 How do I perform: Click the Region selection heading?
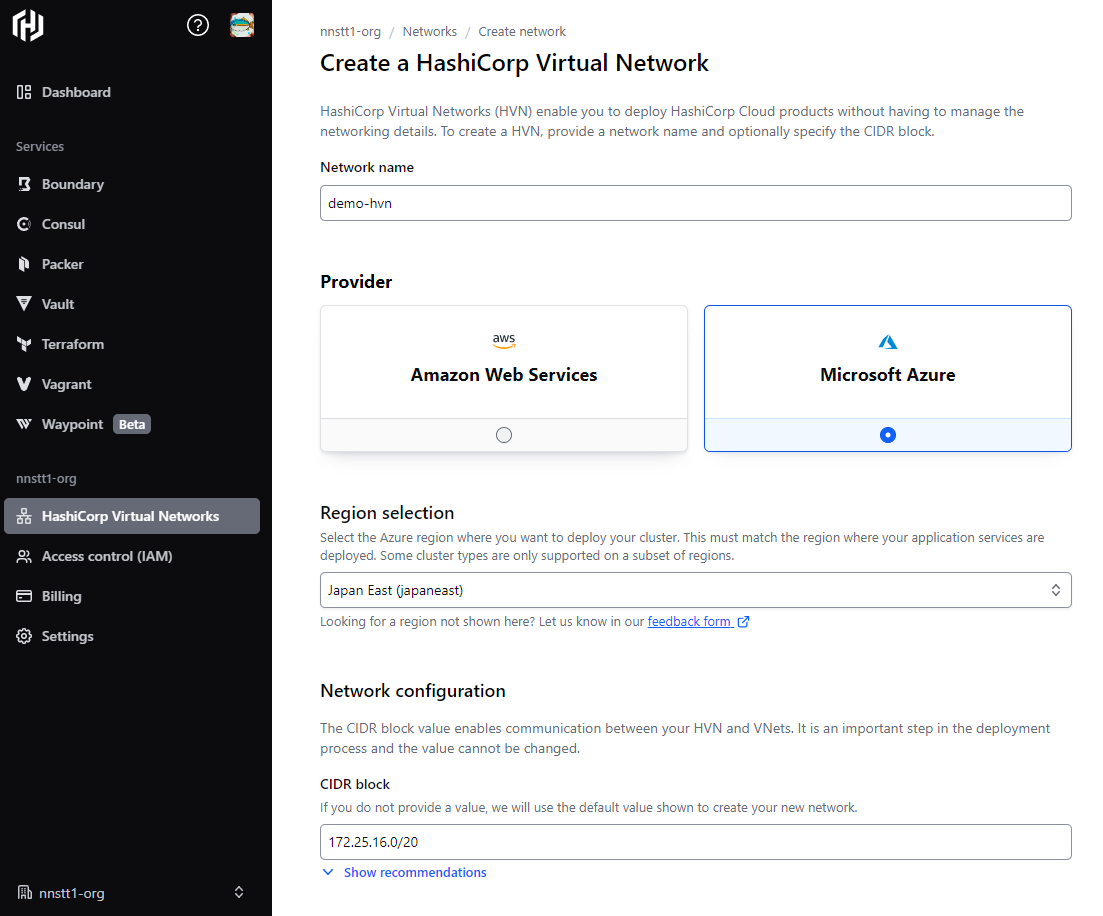[x=387, y=513]
